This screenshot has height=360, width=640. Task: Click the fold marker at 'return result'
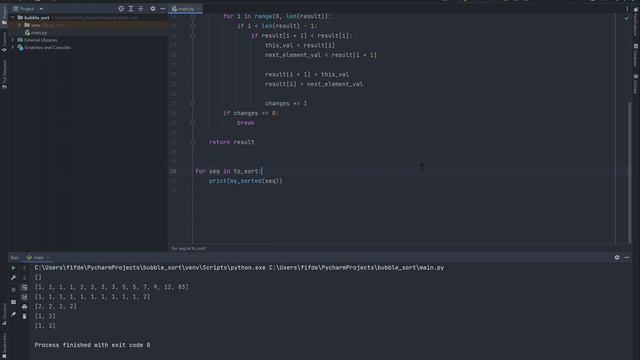[x=193, y=142]
